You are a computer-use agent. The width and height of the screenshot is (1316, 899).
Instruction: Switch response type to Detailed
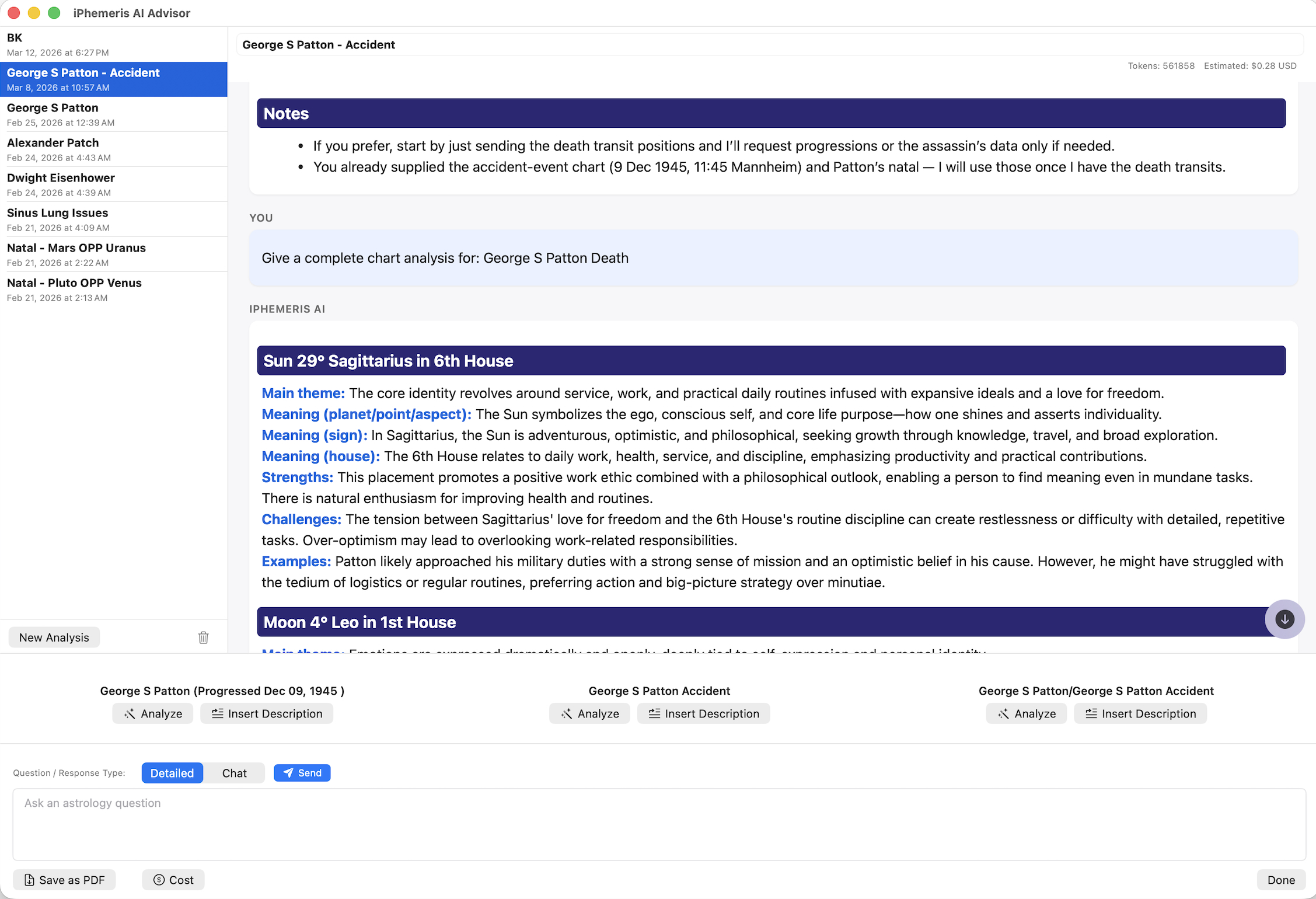pyautogui.click(x=172, y=773)
